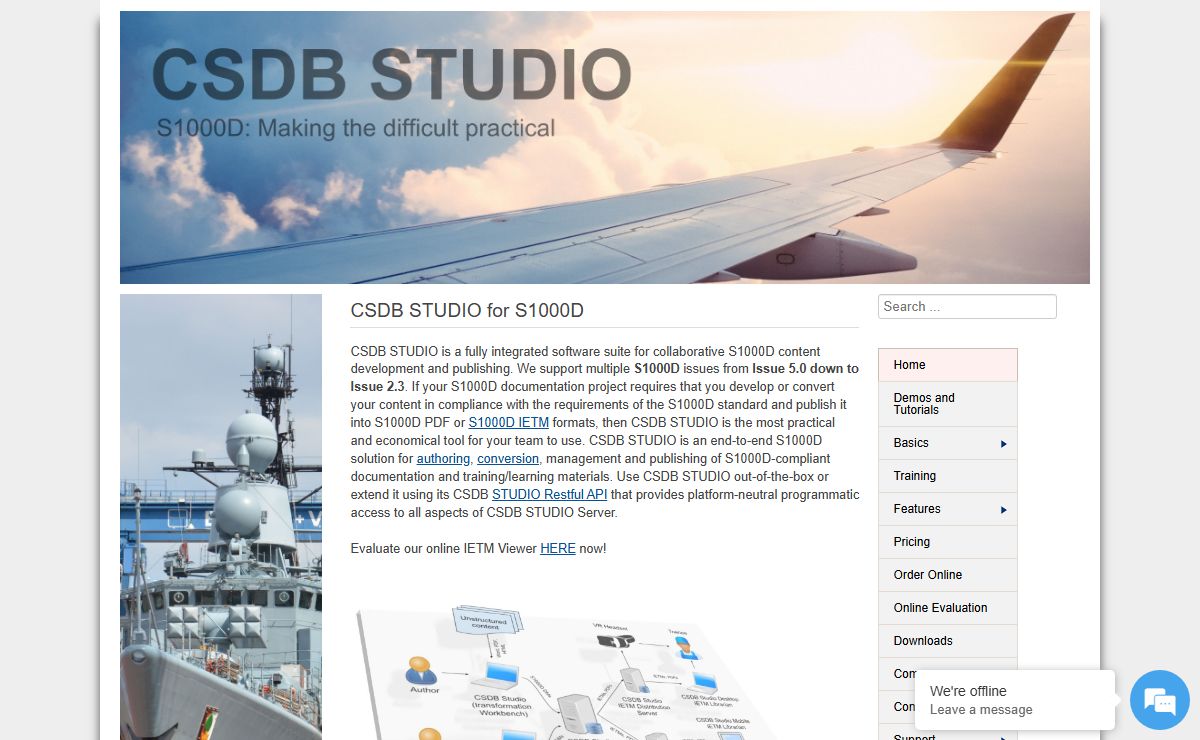The height and width of the screenshot is (740, 1200).
Task: Follow the S1000D IETM link
Action: click(x=508, y=423)
